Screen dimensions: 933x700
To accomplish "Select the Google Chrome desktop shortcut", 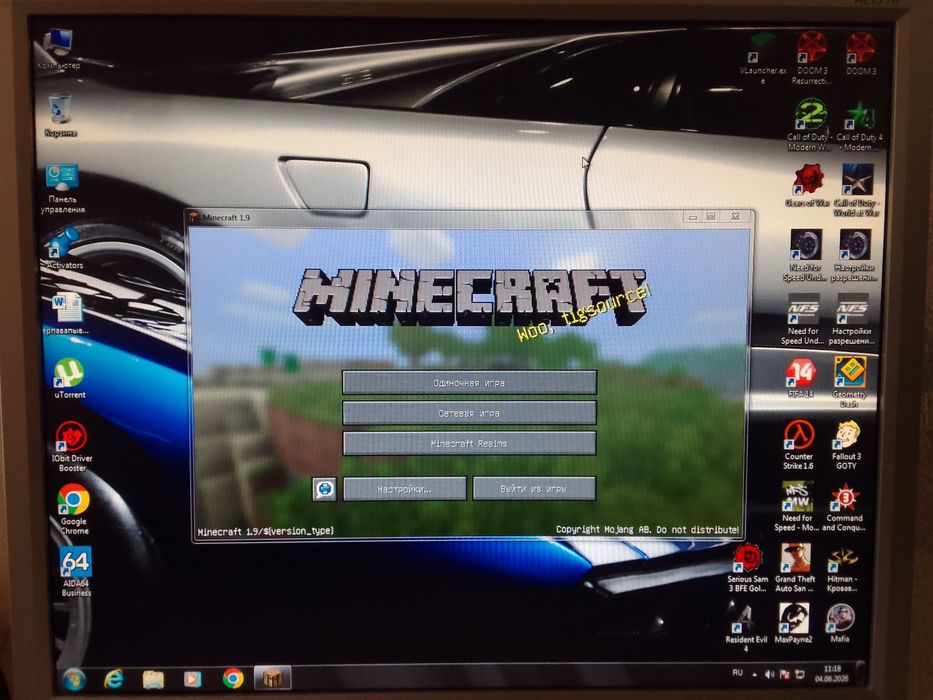I will (74, 510).
